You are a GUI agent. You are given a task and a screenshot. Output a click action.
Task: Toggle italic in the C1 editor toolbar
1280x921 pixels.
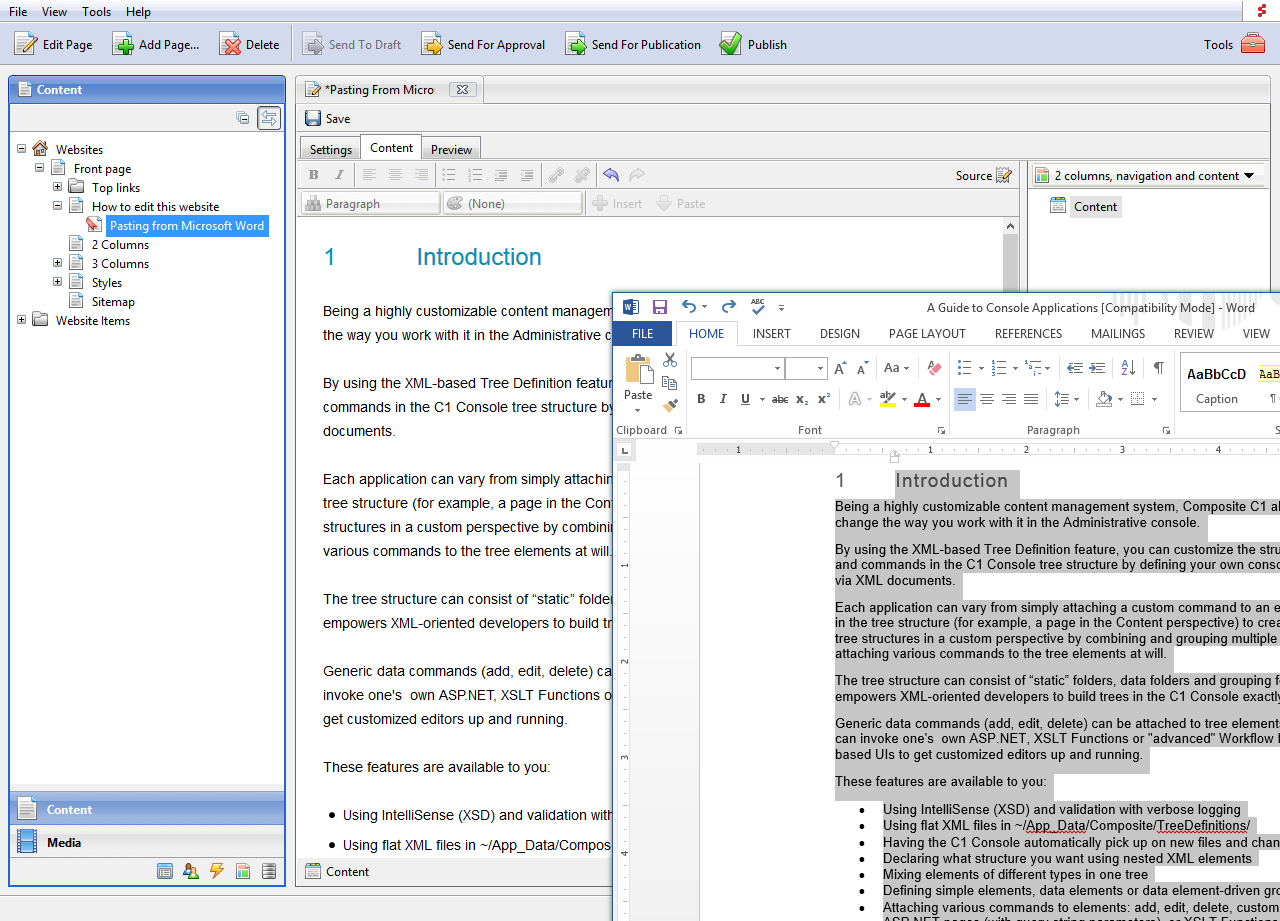coord(339,174)
